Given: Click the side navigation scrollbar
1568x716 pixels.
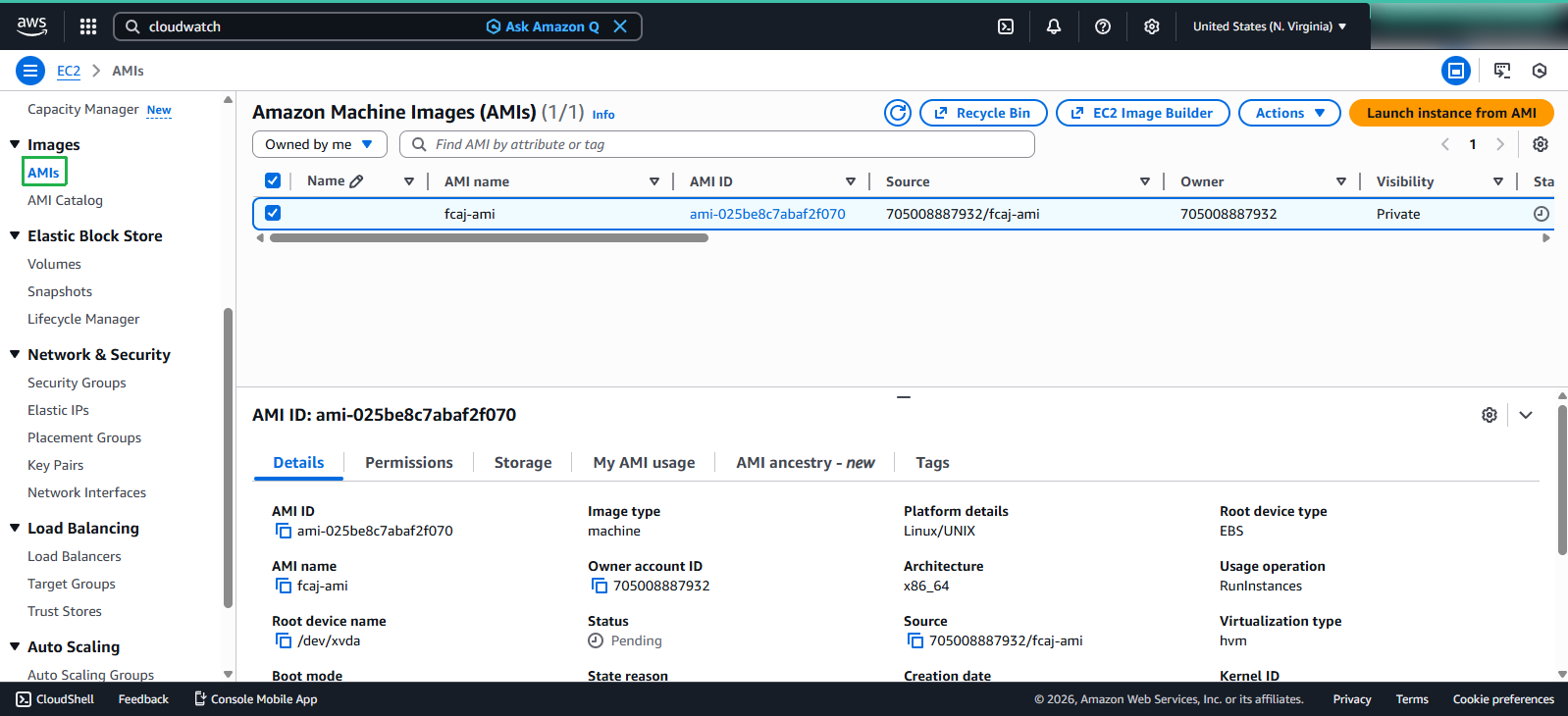Looking at the screenshot, I should click(229, 458).
